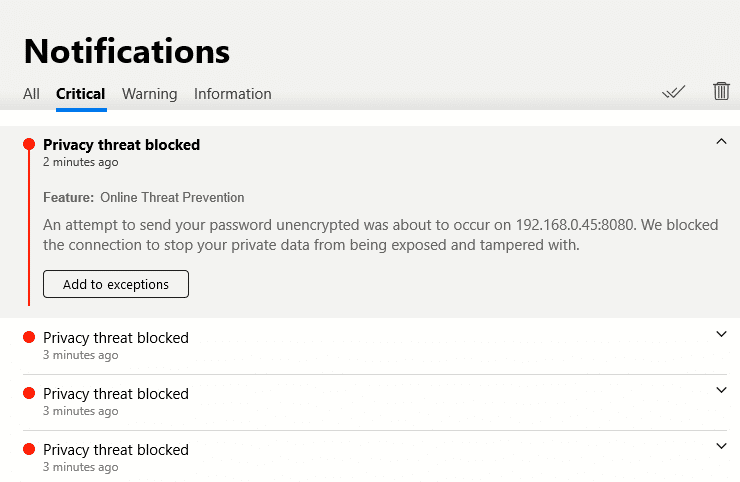Click red dot of the last notification

point(29,450)
